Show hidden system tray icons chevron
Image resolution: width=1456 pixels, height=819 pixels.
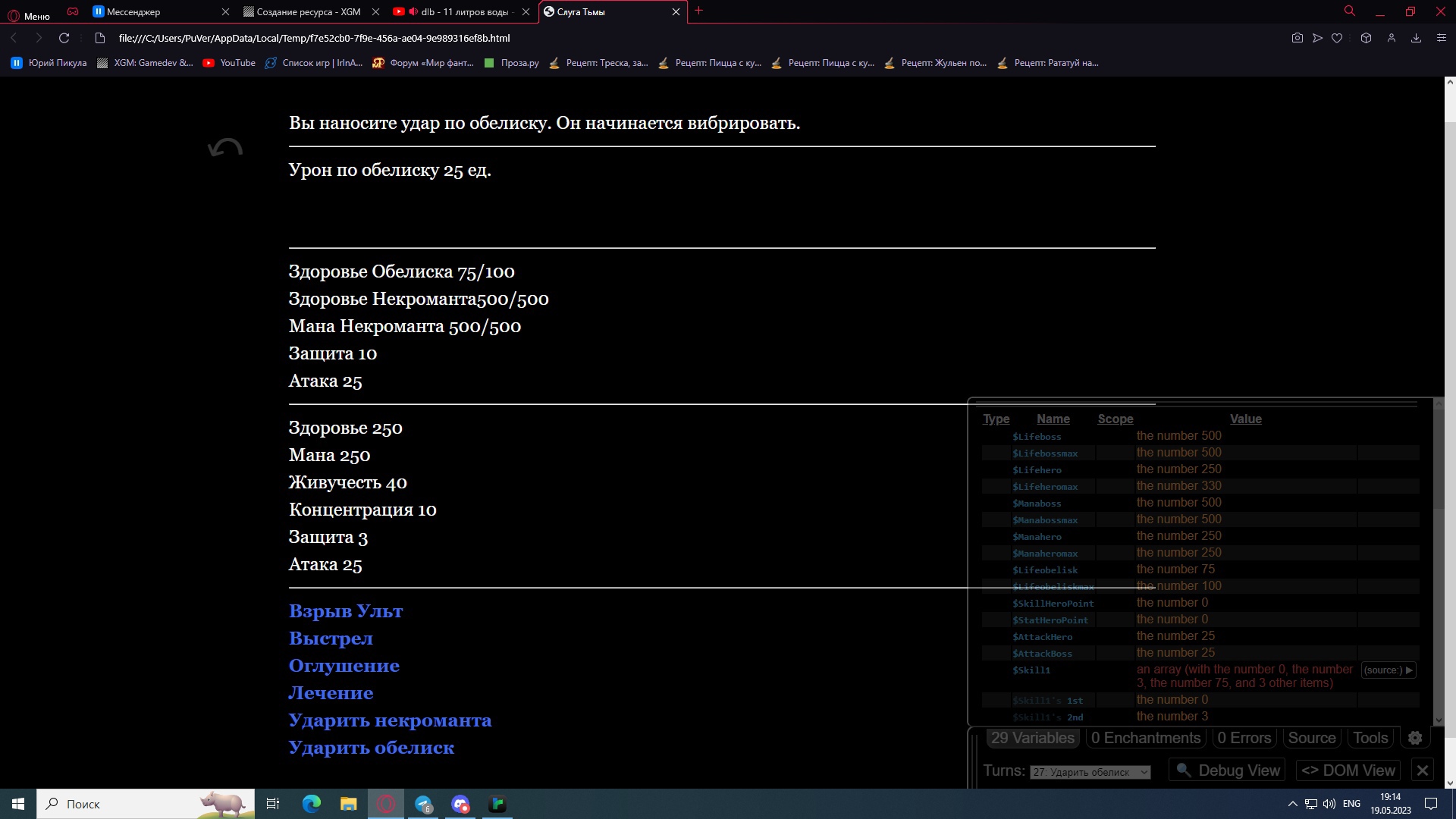[x=1293, y=804]
